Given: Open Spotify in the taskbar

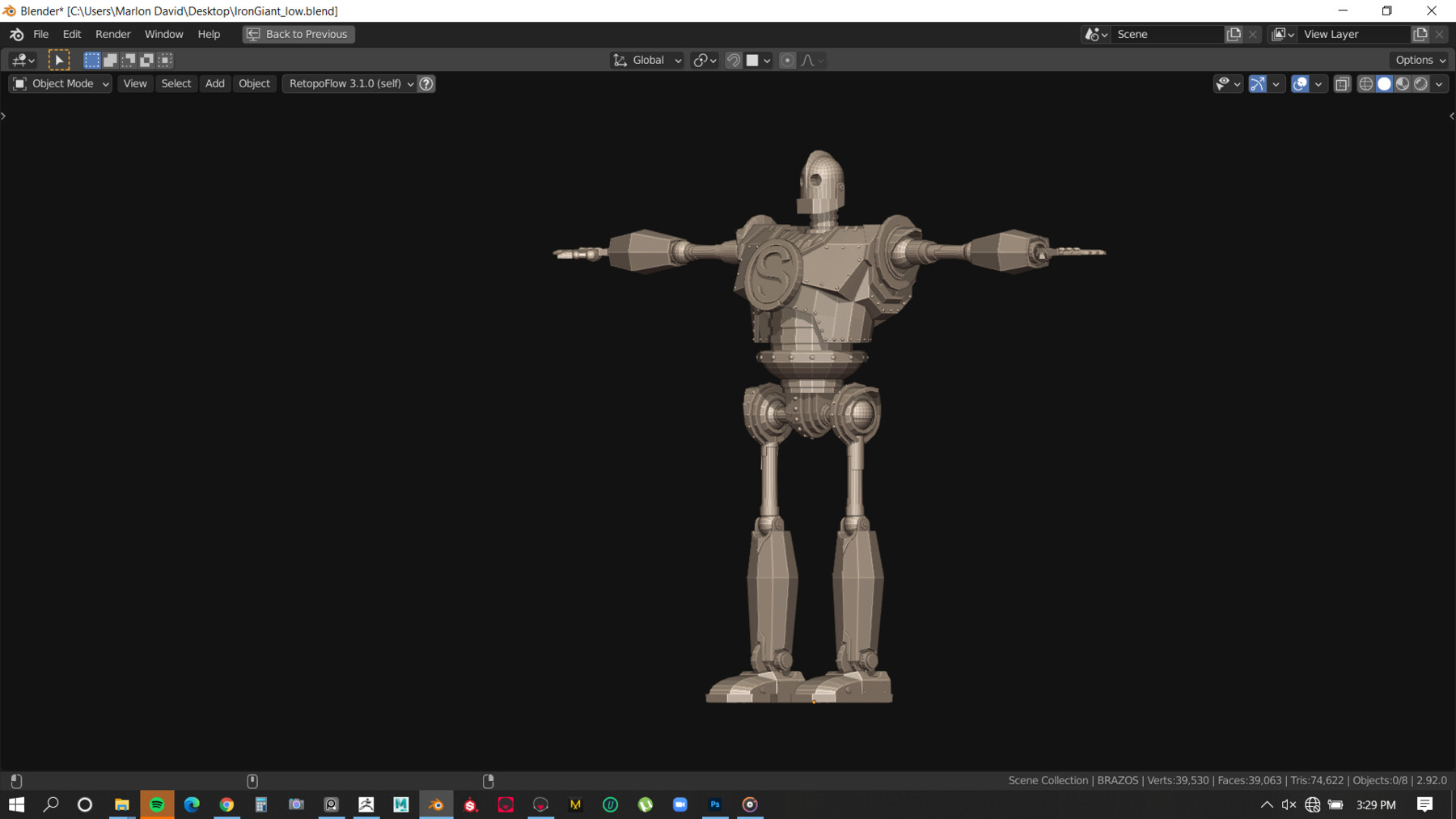Looking at the screenshot, I should coord(157,804).
